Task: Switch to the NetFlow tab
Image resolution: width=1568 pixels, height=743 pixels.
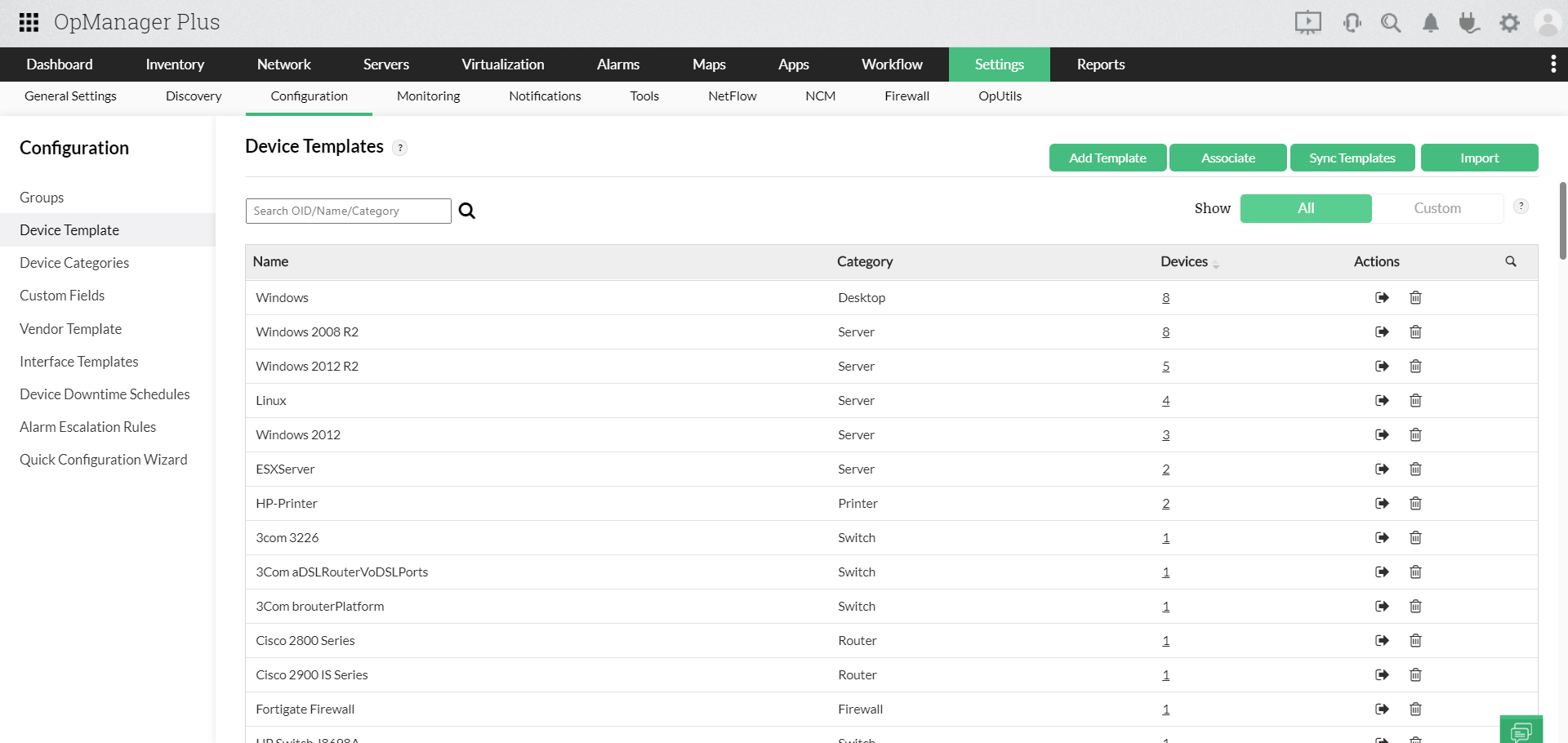Action: point(732,96)
